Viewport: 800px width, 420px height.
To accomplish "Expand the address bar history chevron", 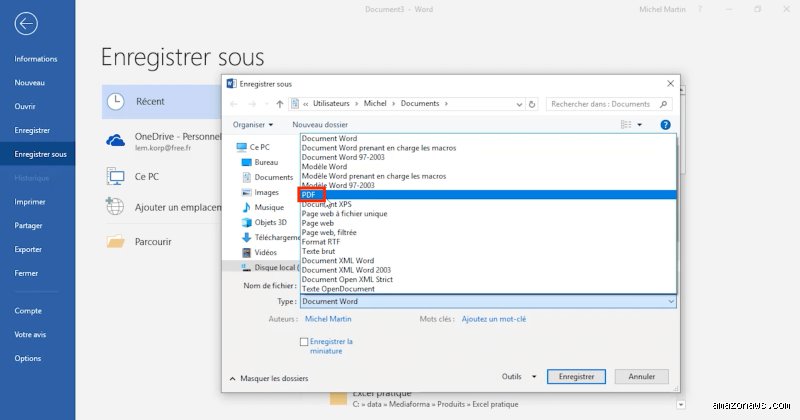I will pos(519,104).
